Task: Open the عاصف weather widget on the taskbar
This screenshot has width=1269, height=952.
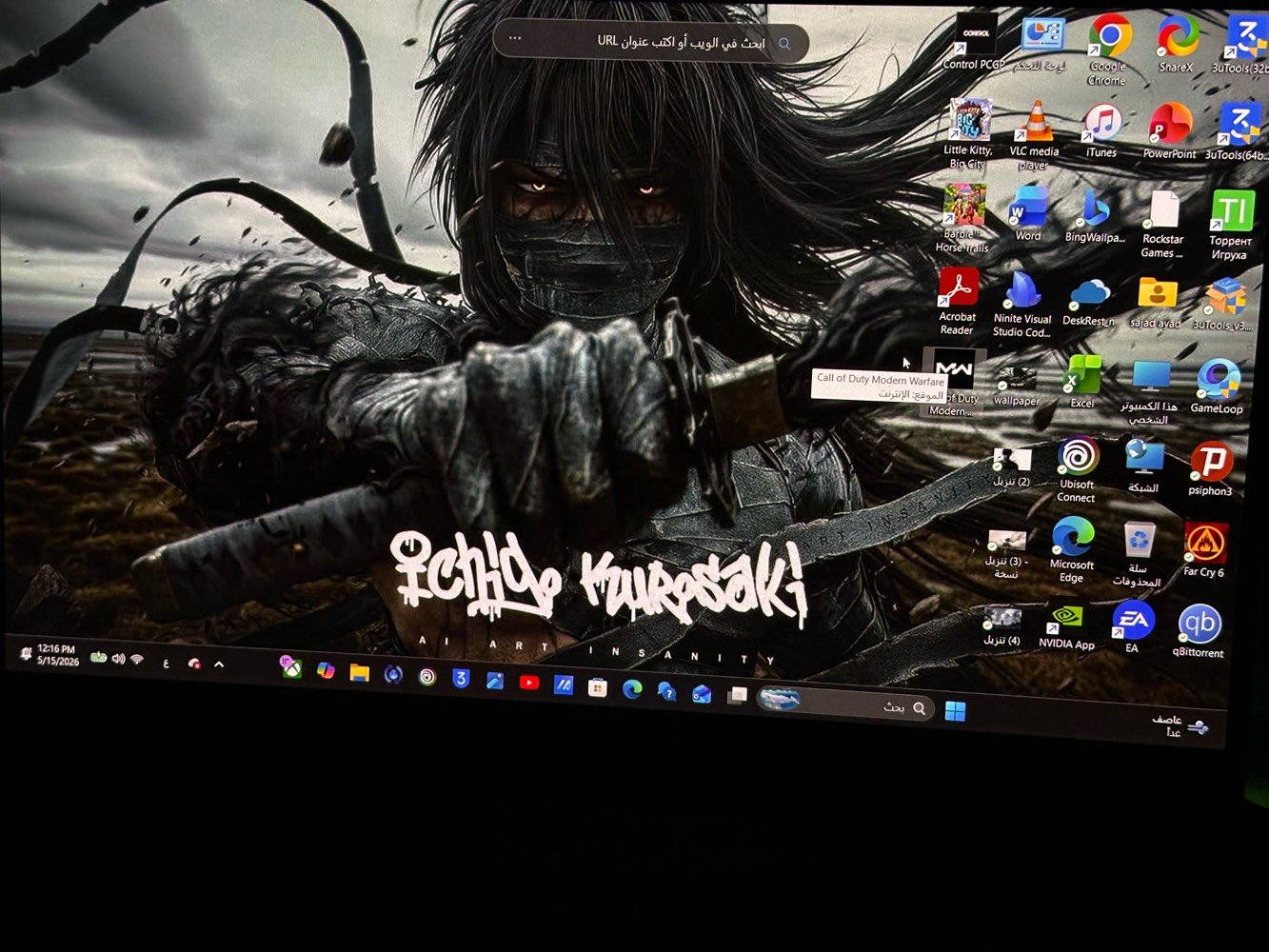Action: tap(1180, 725)
